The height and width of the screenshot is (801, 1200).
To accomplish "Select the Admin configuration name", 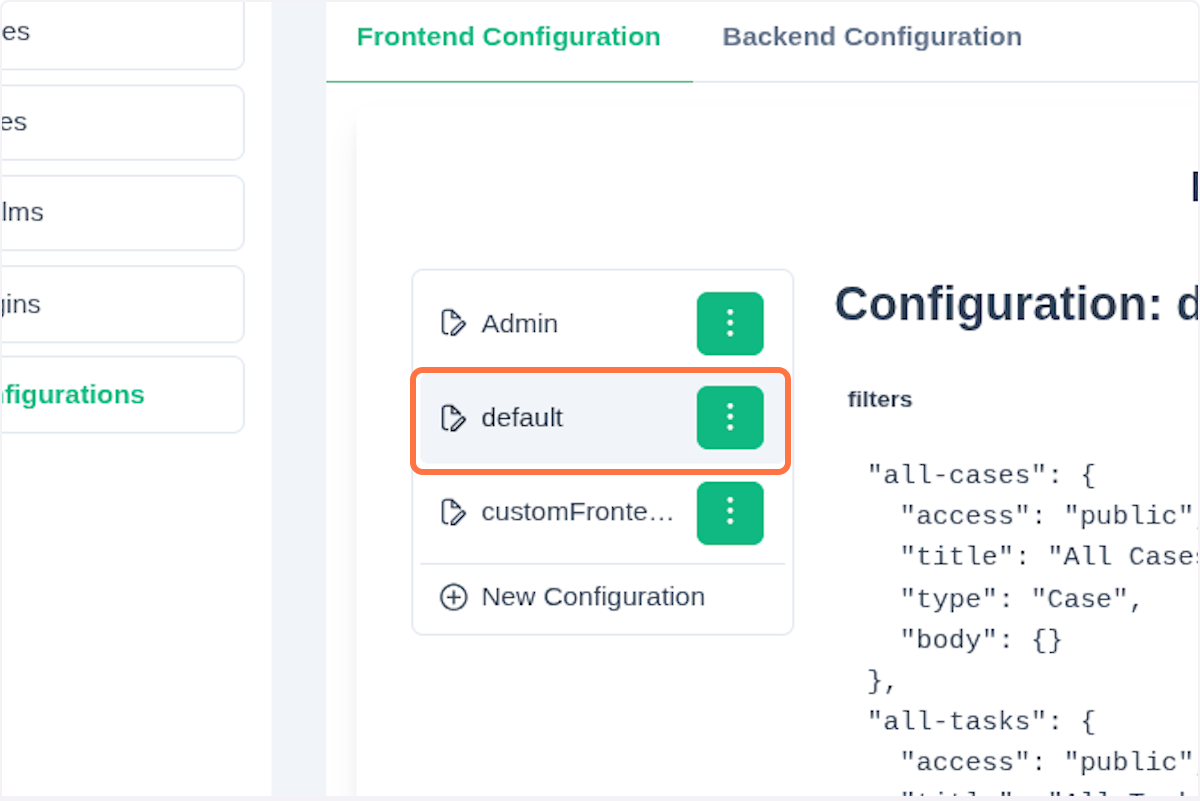I will tap(520, 324).
